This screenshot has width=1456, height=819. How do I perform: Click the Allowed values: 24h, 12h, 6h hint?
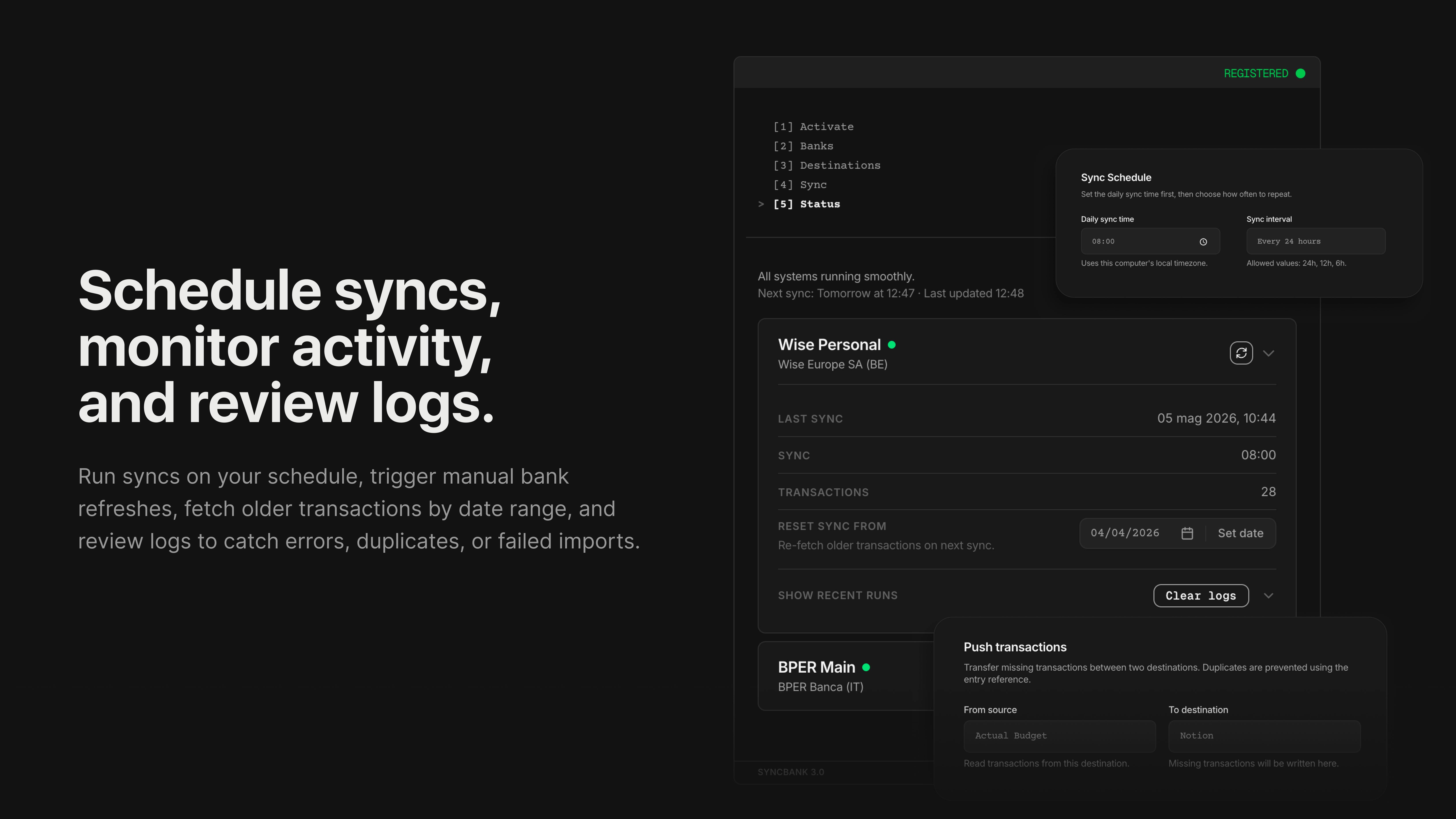coord(1296,263)
